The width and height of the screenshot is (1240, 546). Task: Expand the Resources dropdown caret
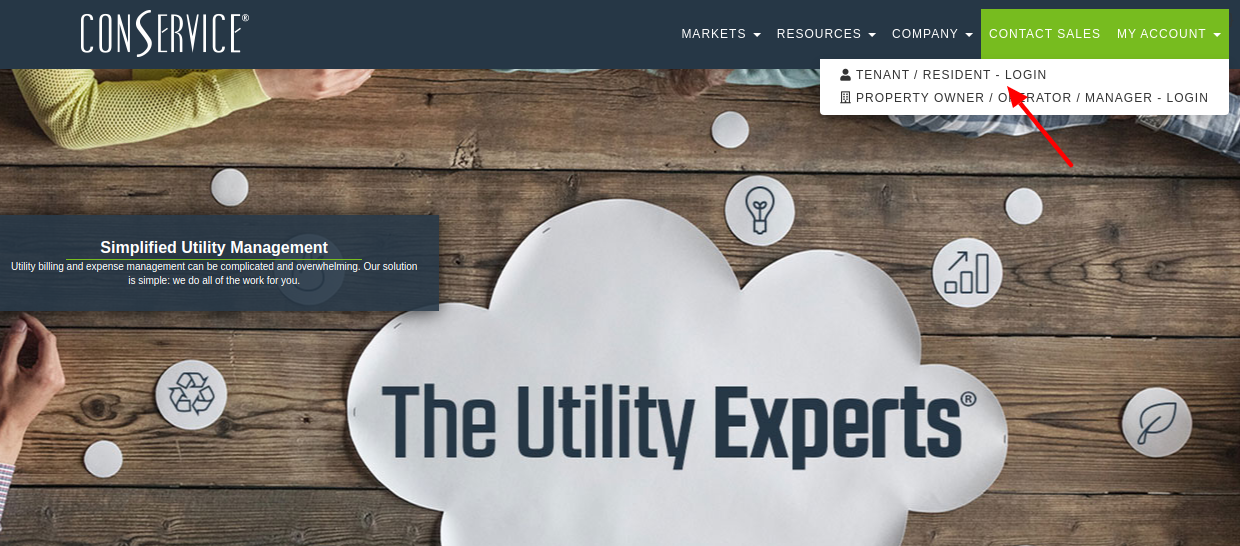[x=872, y=35]
